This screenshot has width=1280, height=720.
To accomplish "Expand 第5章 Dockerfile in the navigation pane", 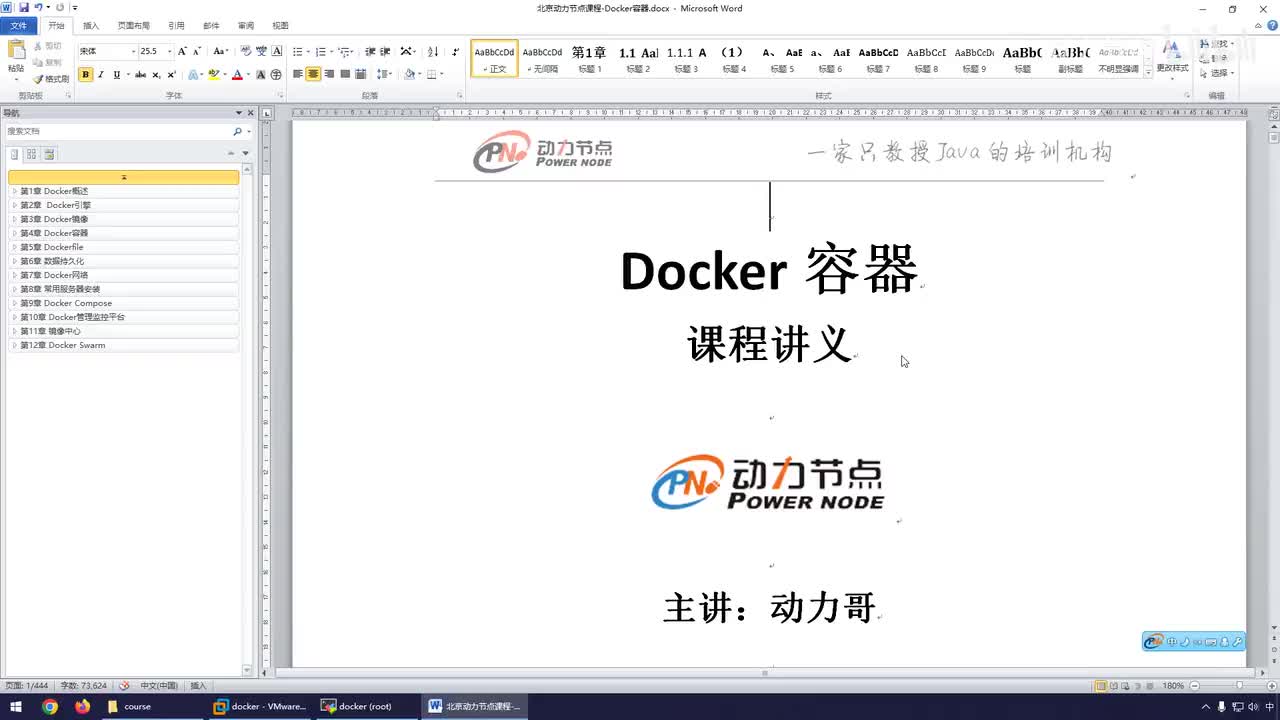I will (x=14, y=247).
